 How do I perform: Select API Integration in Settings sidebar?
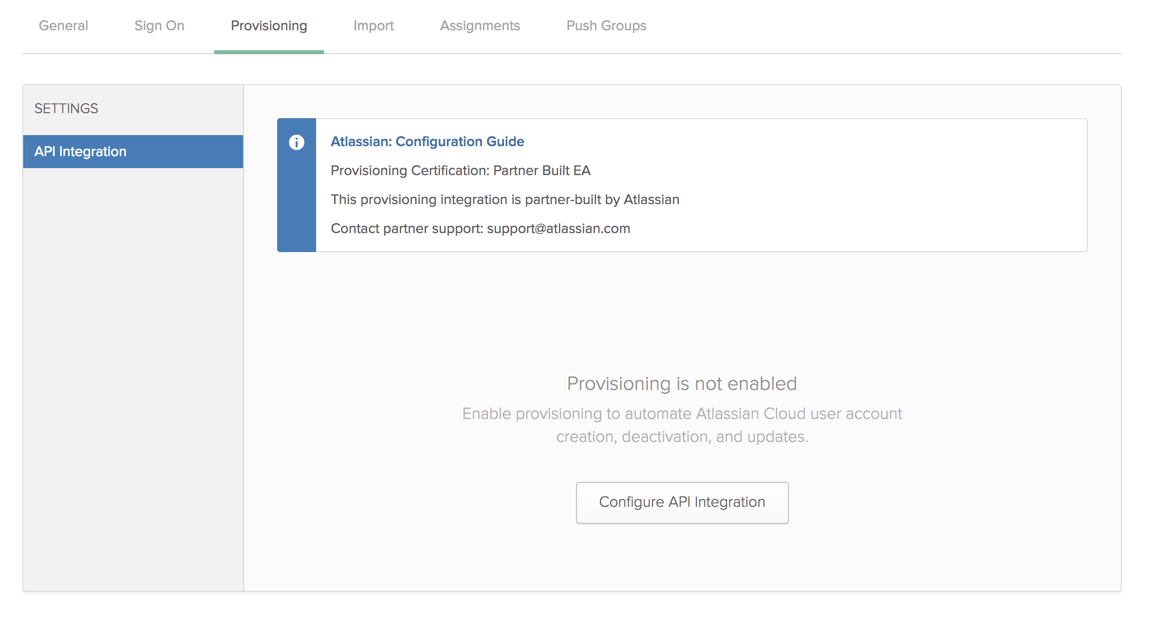[133, 151]
